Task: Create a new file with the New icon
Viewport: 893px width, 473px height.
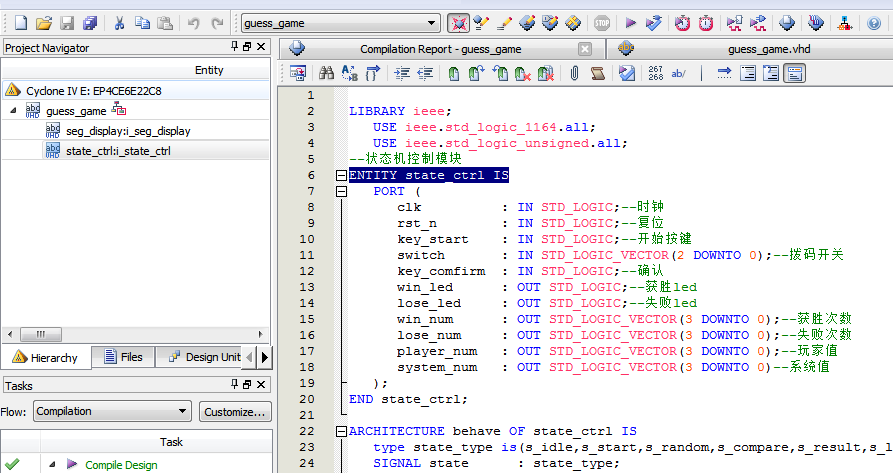Action: pyautogui.click(x=21, y=23)
